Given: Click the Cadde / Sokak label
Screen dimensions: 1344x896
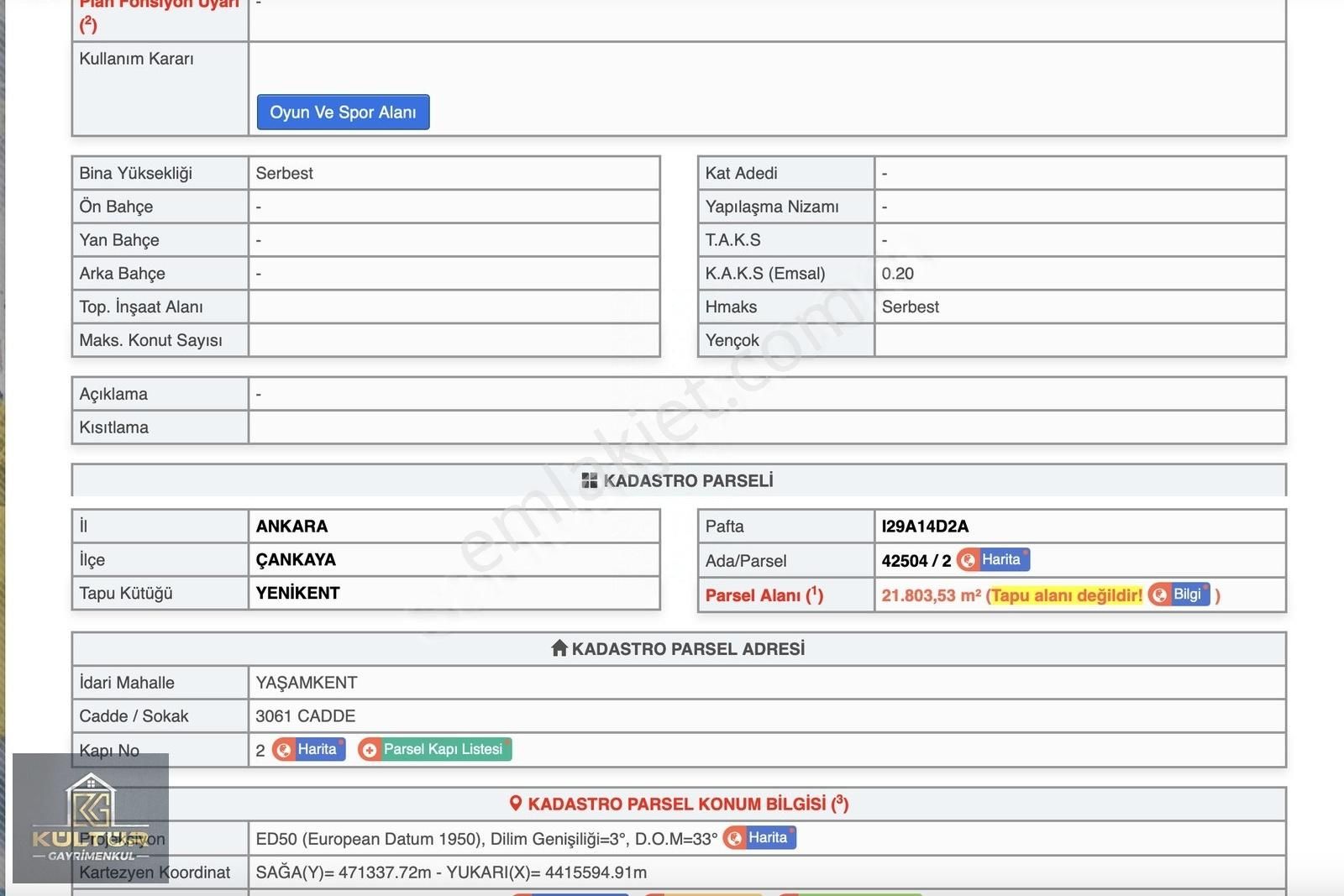Looking at the screenshot, I should [x=134, y=716].
